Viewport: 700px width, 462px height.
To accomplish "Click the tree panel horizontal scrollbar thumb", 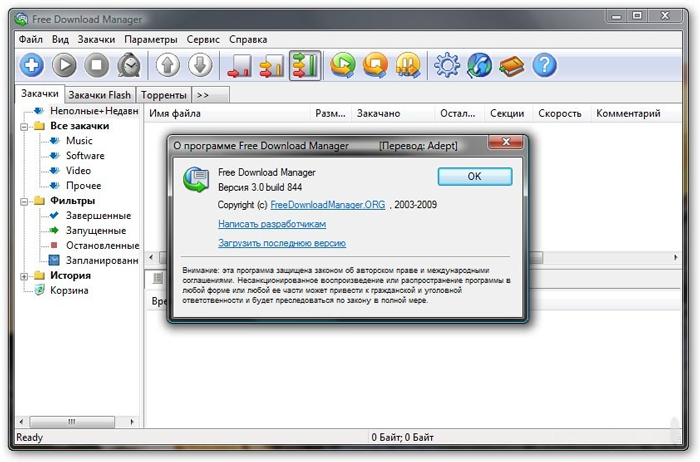I will tap(72, 421).
